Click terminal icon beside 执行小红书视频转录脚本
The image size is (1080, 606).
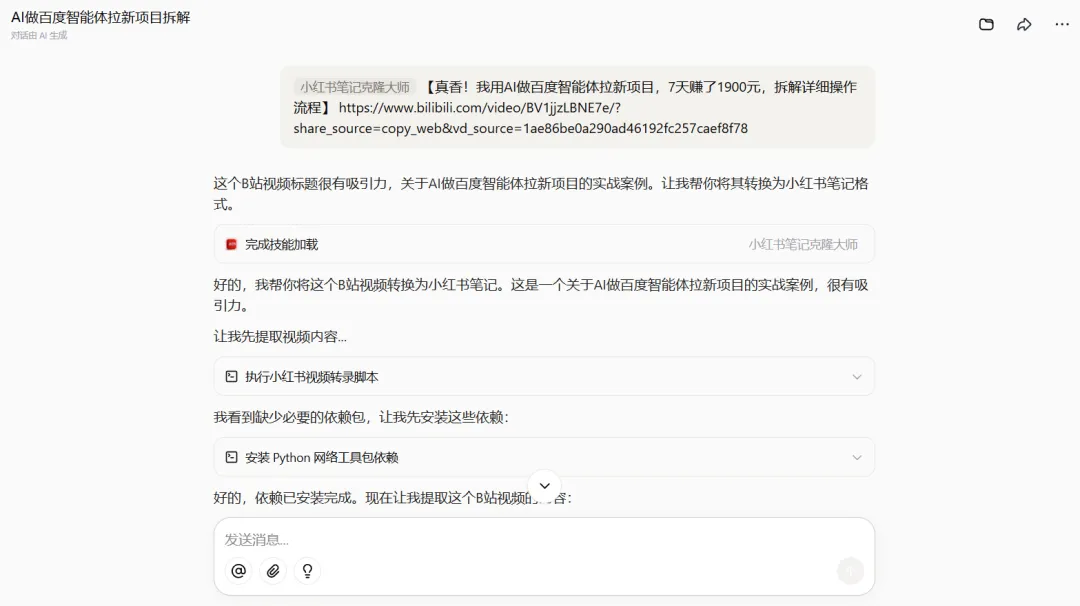231,377
